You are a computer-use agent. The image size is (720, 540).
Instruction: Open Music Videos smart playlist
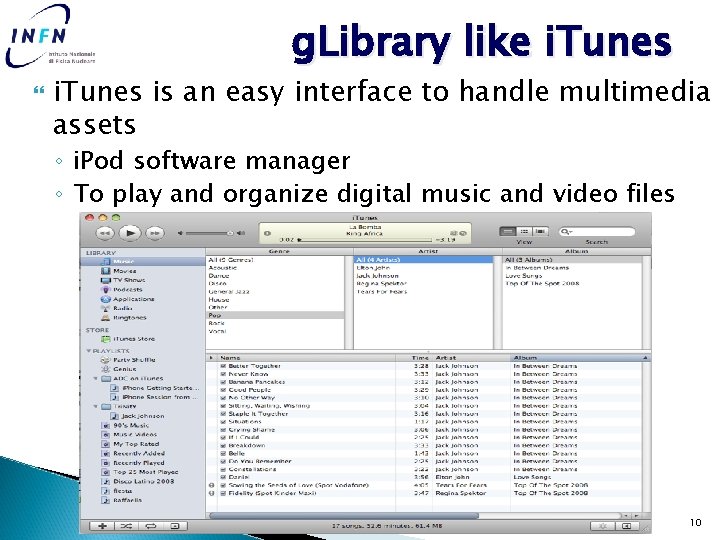[142, 434]
